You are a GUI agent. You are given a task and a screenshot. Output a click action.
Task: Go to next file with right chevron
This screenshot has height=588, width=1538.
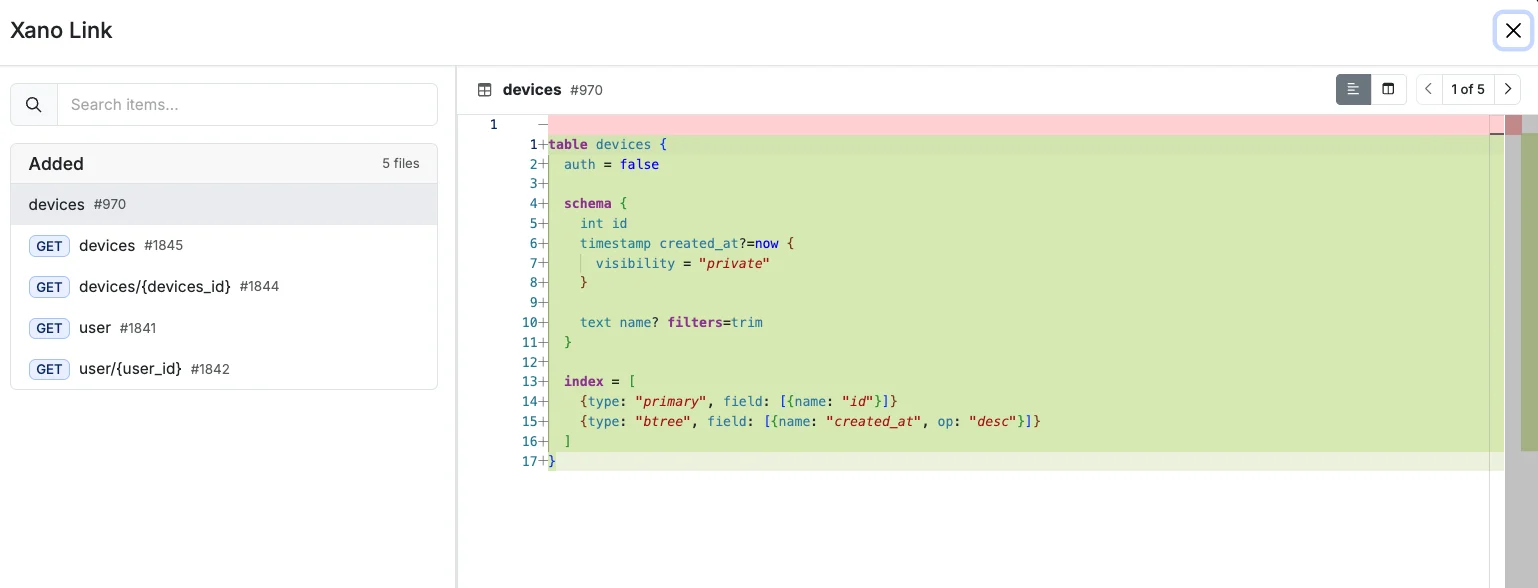click(1508, 89)
